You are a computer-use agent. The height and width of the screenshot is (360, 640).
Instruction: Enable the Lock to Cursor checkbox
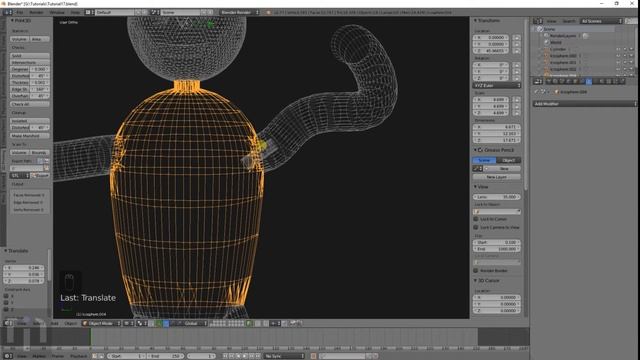point(476,219)
